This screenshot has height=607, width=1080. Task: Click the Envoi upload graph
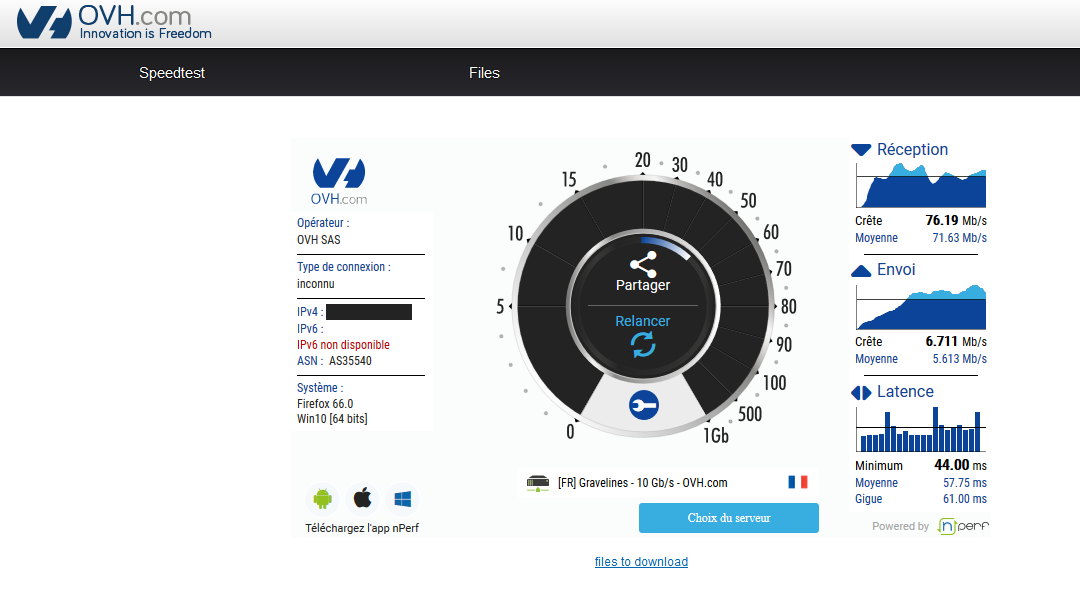pos(920,307)
